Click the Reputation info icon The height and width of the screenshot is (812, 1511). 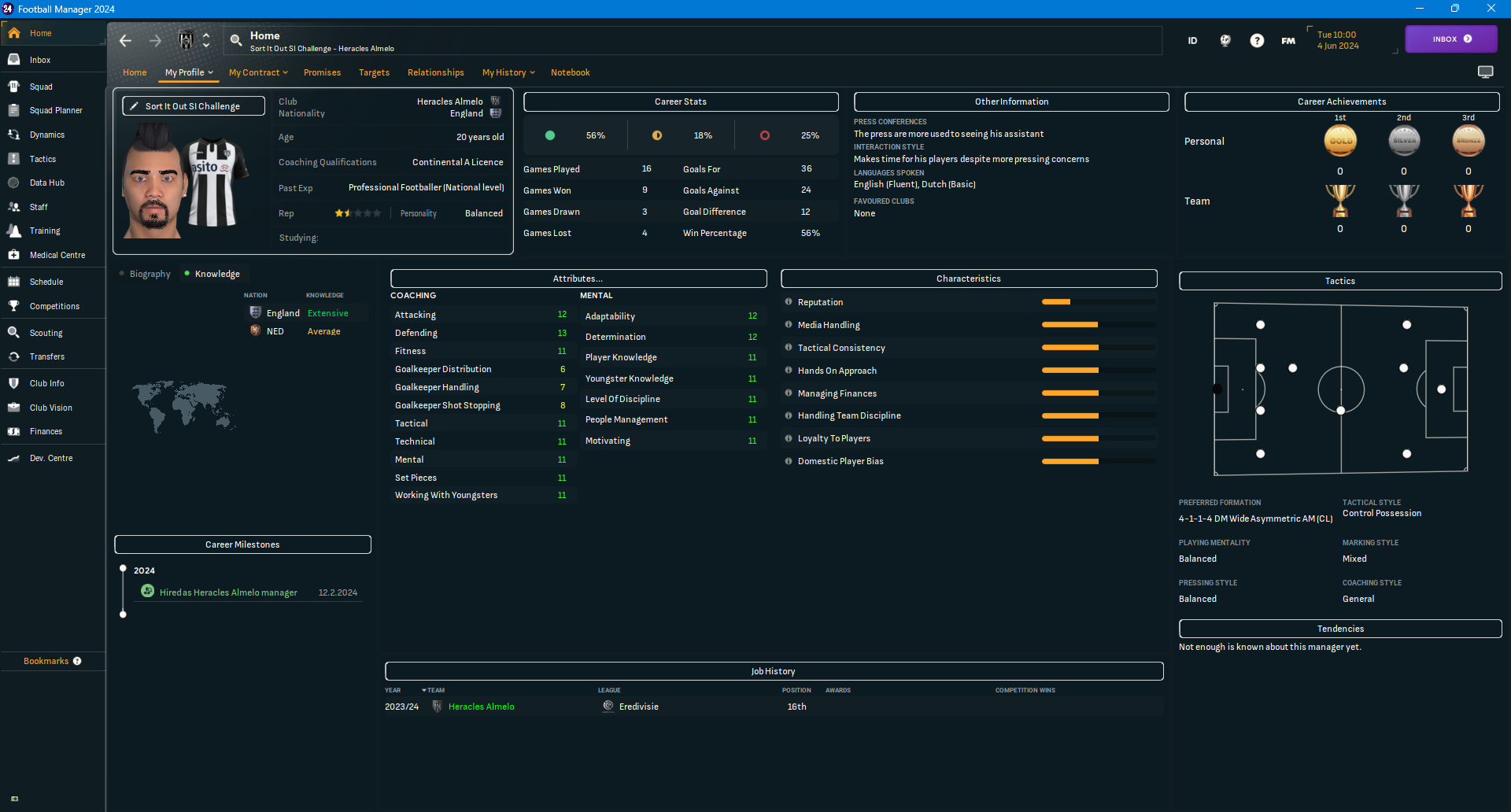pyautogui.click(x=789, y=302)
